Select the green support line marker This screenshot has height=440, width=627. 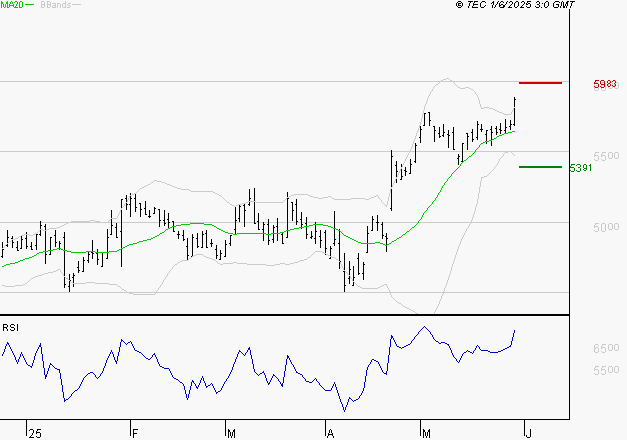[x=541, y=167]
